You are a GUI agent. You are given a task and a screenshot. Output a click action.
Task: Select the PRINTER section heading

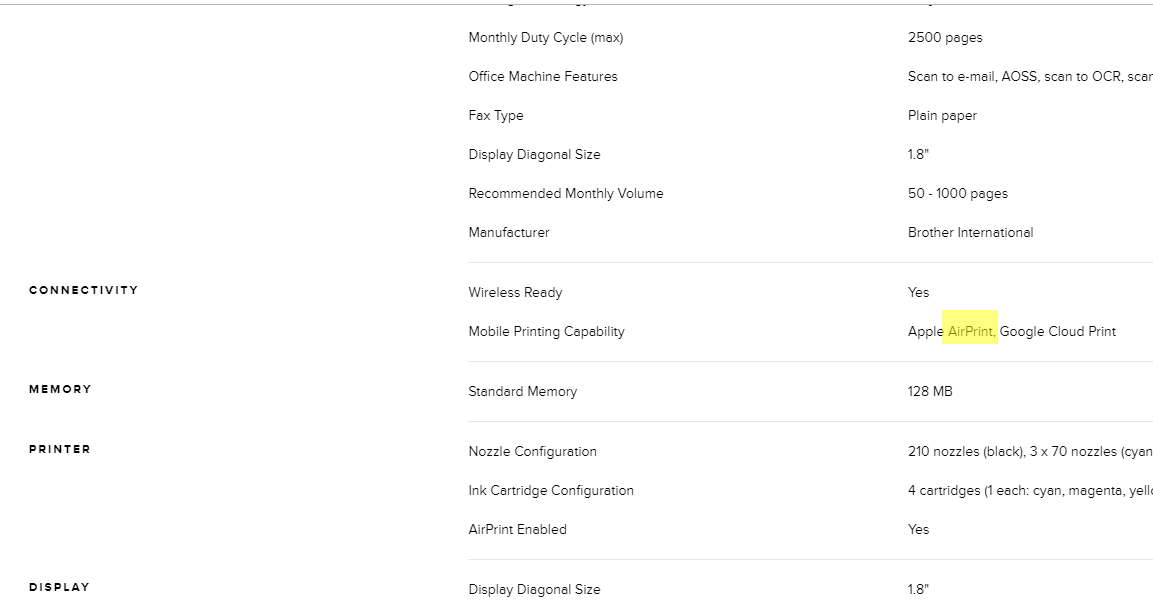(x=60, y=449)
